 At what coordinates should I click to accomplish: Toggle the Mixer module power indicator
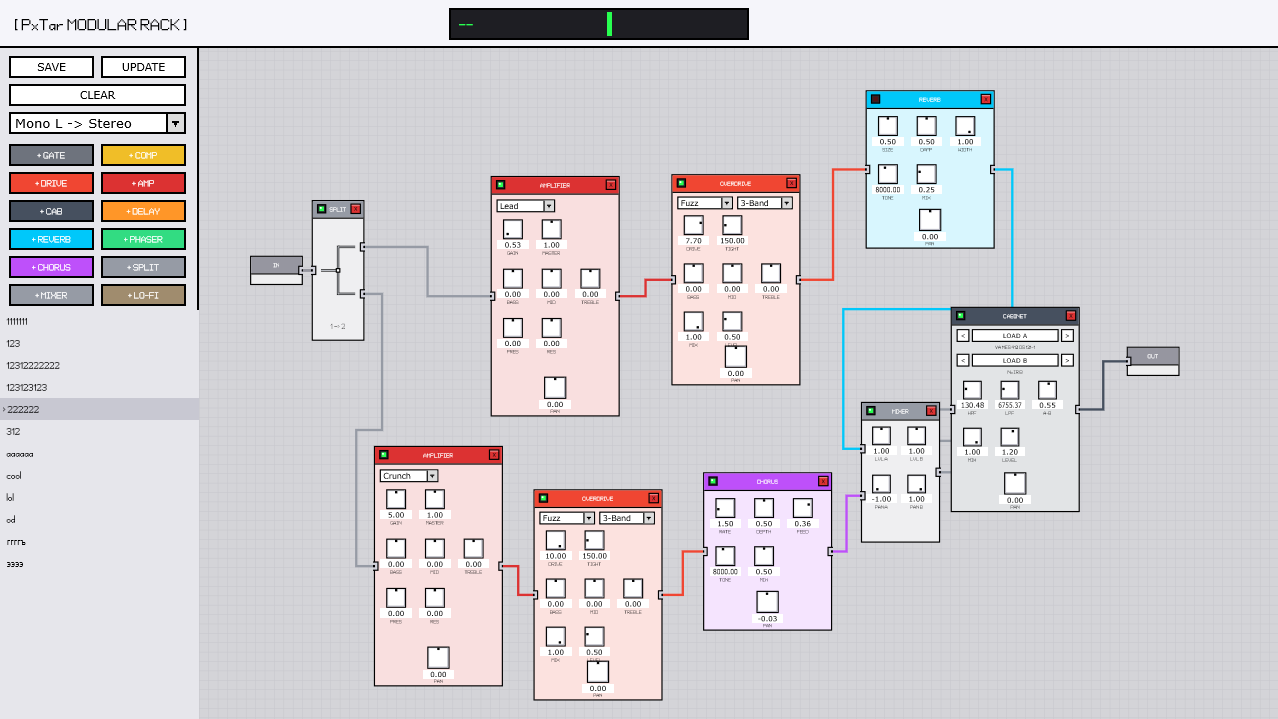click(x=870, y=411)
